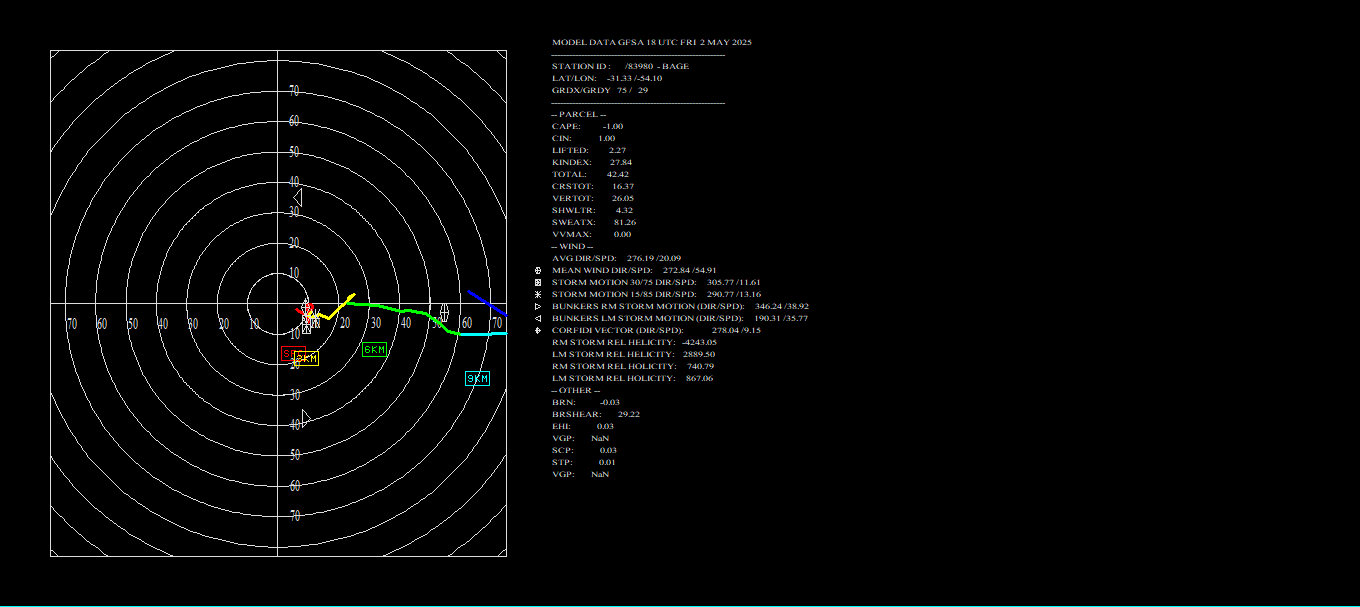
Task: Click the VERTOT value 26.05
Action: tap(623, 198)
